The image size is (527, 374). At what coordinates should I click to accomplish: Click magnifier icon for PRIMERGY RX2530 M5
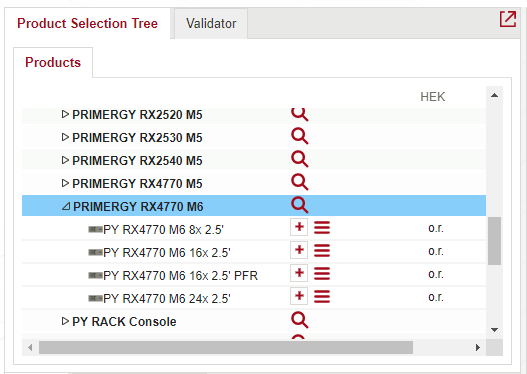[299, 136]
